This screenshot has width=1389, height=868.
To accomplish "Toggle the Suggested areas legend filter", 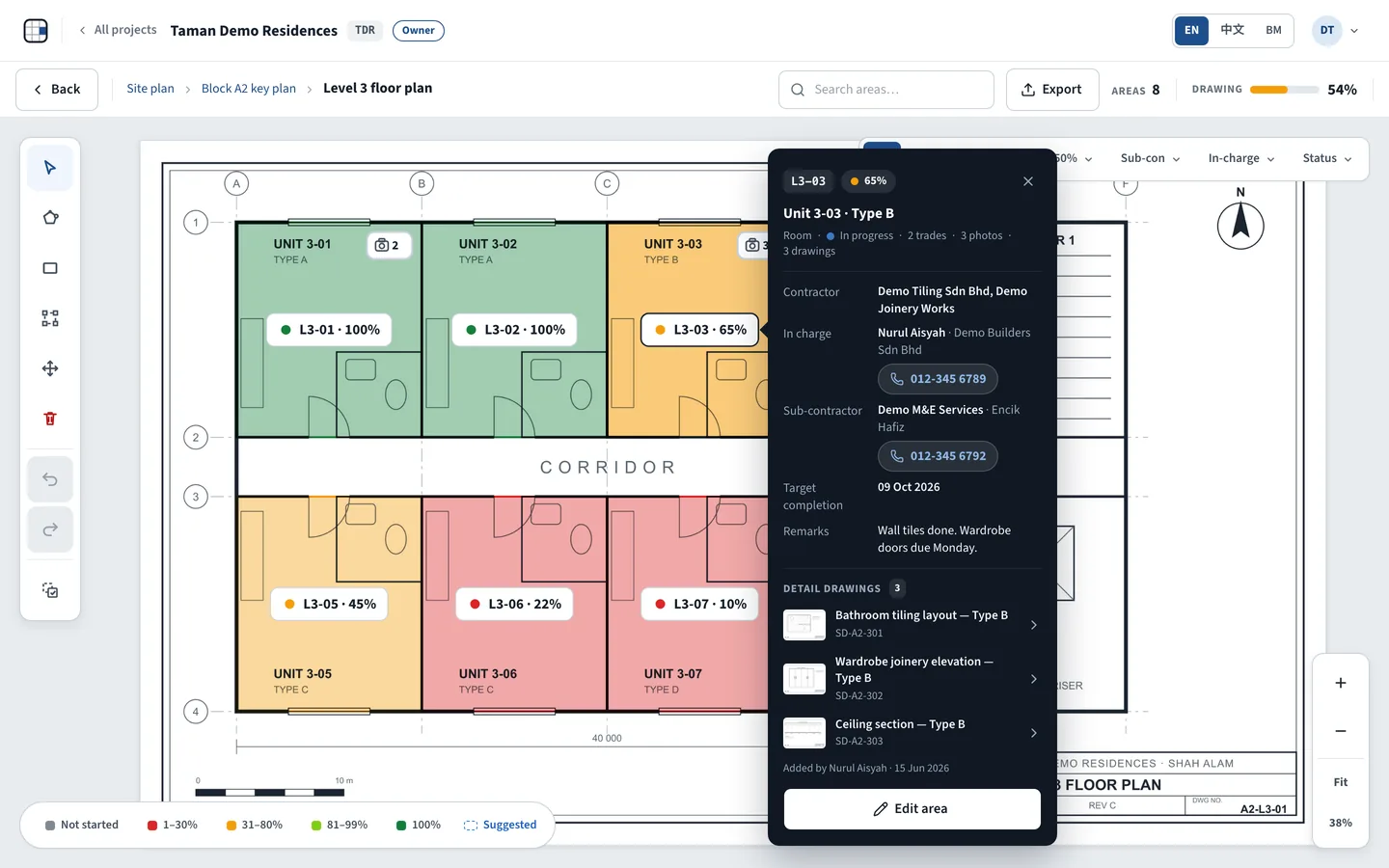I will [500, 826].
